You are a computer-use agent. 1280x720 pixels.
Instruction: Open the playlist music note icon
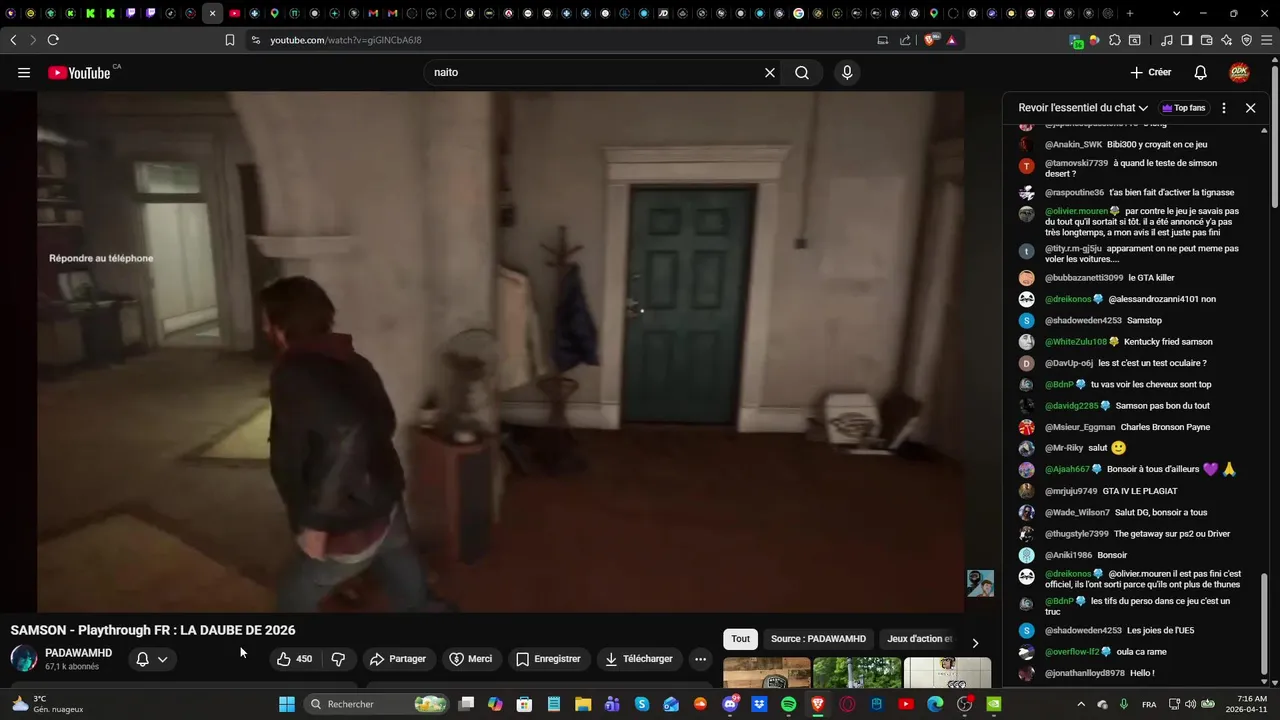click(x=1167, y=40)
